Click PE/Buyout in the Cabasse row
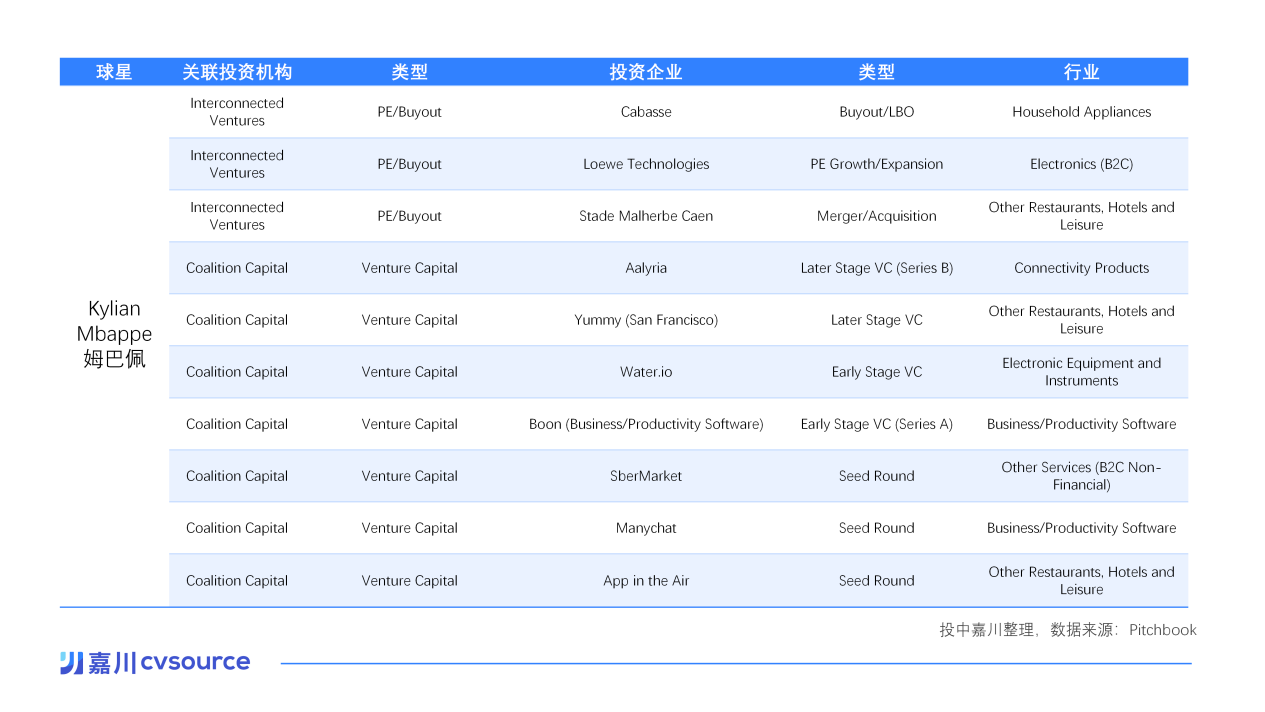 tap(410, 112)
